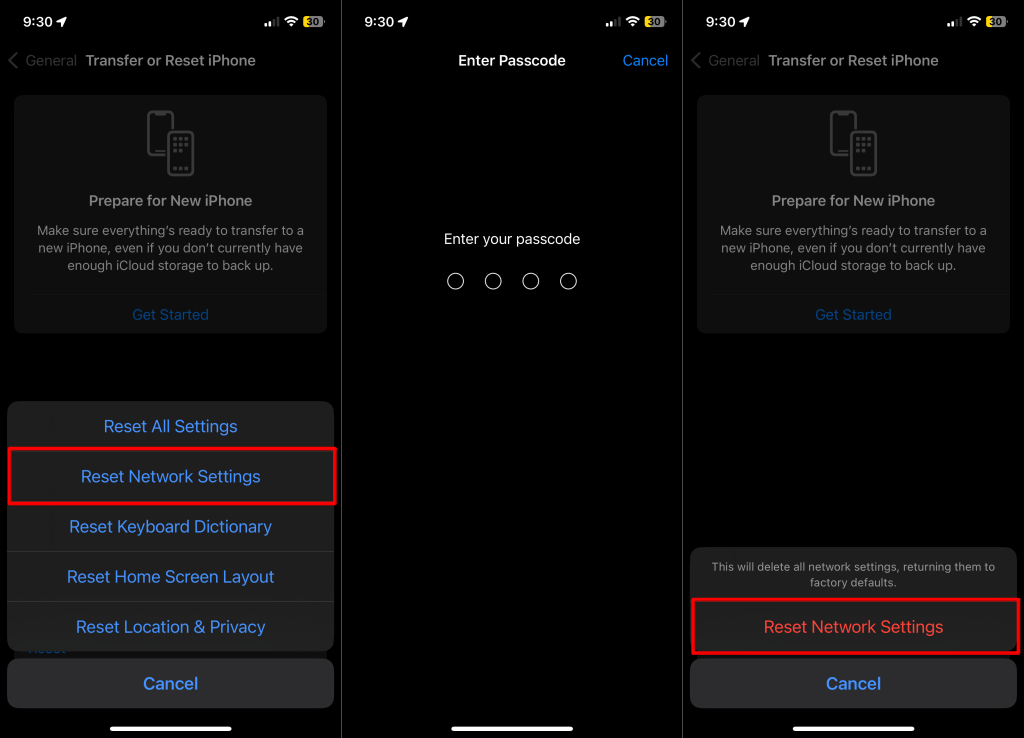Tap the General back chevron on right screen
Image resolution: width=1024 pixels, height=738 pixels.
[696, 61]
